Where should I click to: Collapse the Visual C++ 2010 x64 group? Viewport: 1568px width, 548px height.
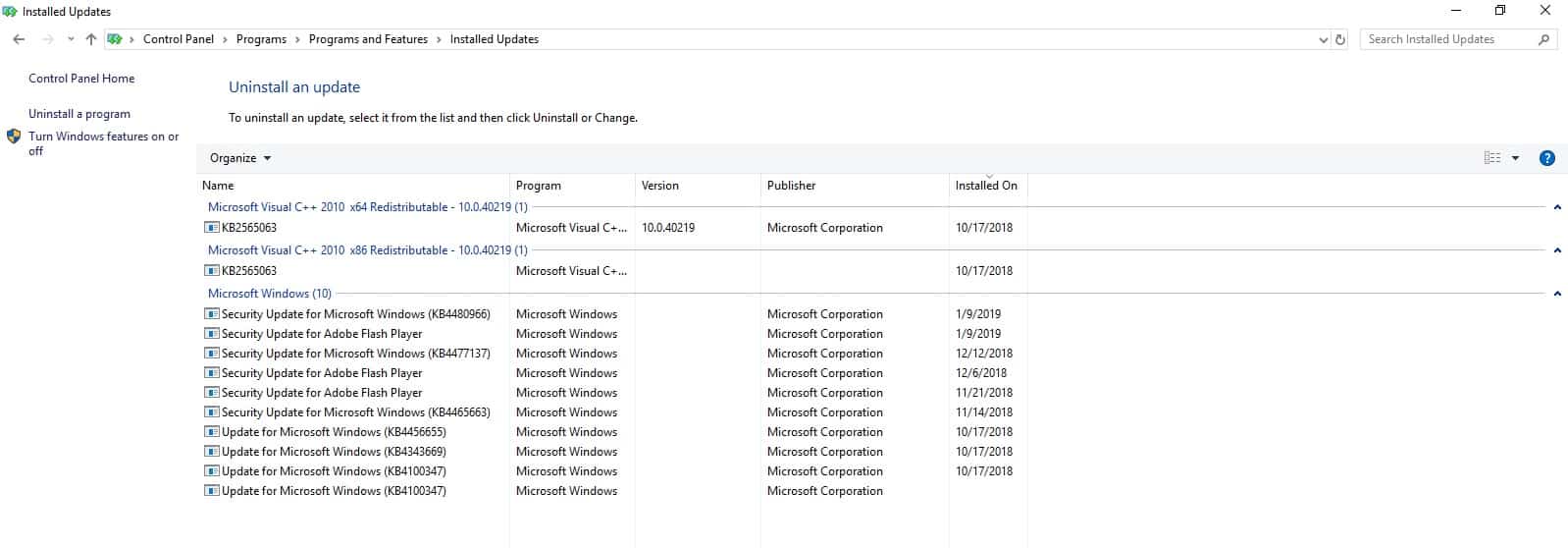1557,207
